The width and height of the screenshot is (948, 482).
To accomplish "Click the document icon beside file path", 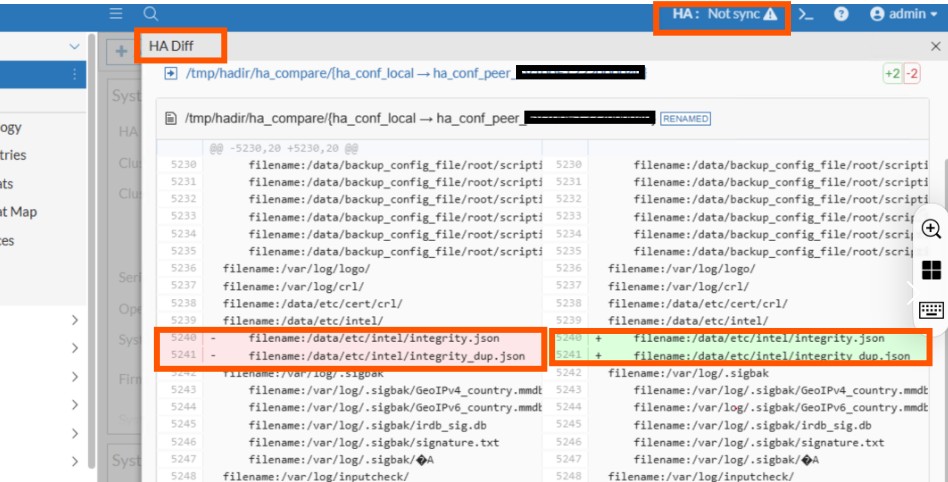I will pos(171,119).
